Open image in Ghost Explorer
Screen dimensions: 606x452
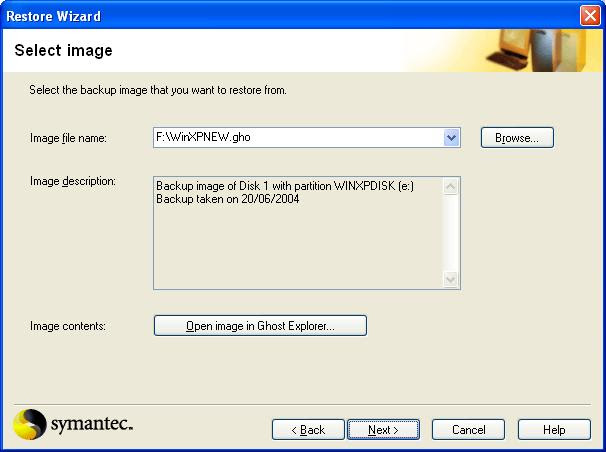point(260,325)
